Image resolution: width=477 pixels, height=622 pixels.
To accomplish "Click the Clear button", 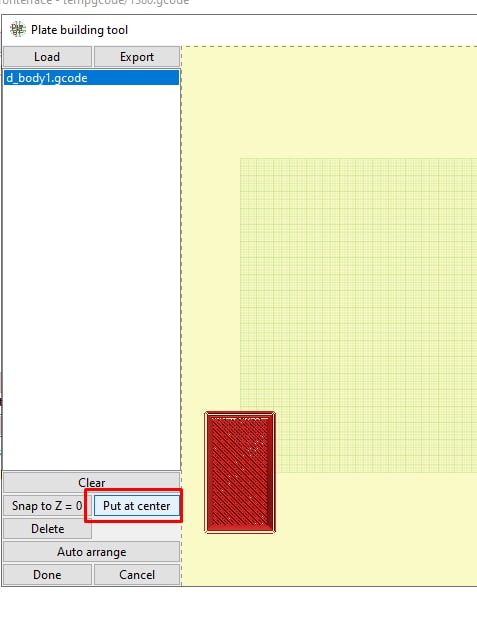I will pos(92,482).
